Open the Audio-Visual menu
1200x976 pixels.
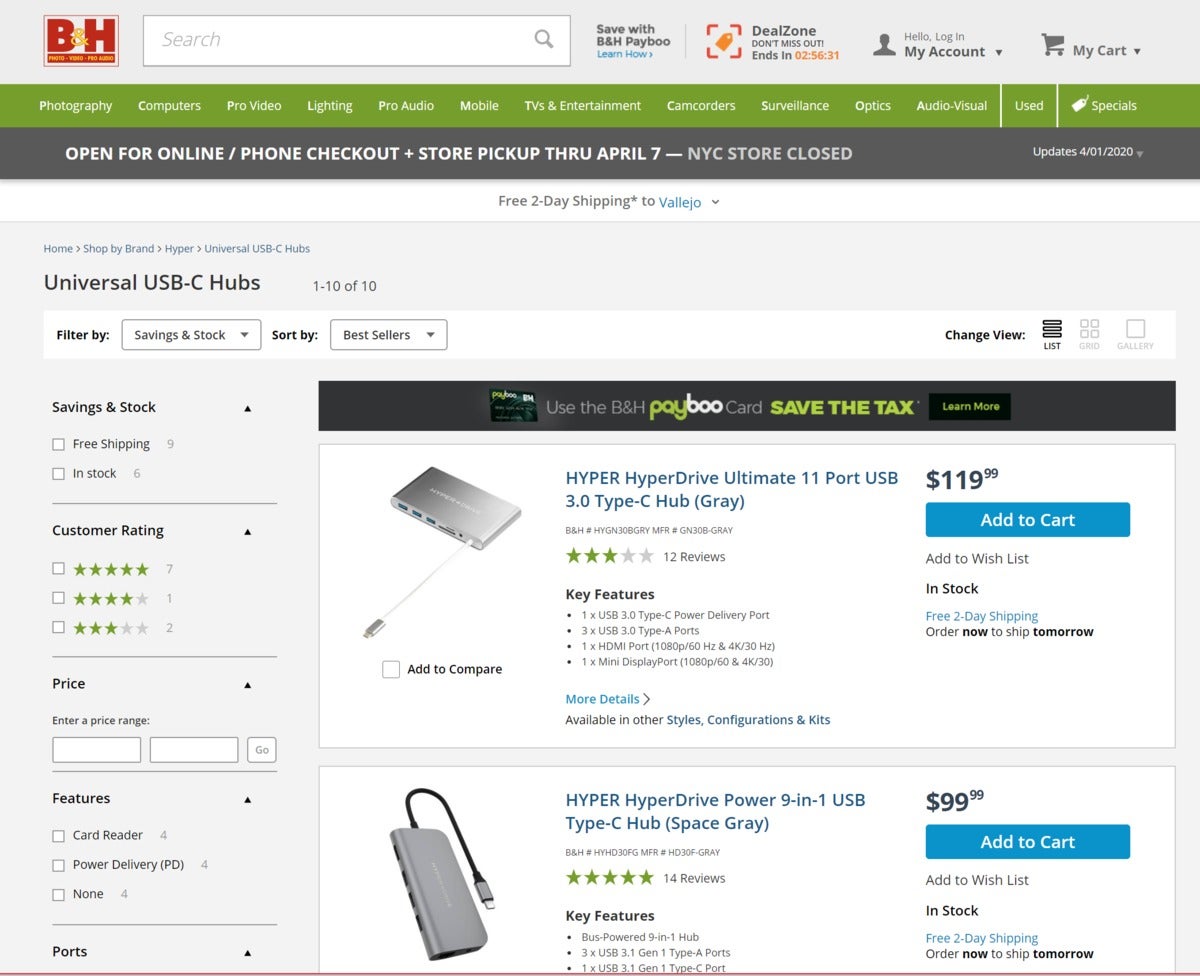(x=952, y=105)
